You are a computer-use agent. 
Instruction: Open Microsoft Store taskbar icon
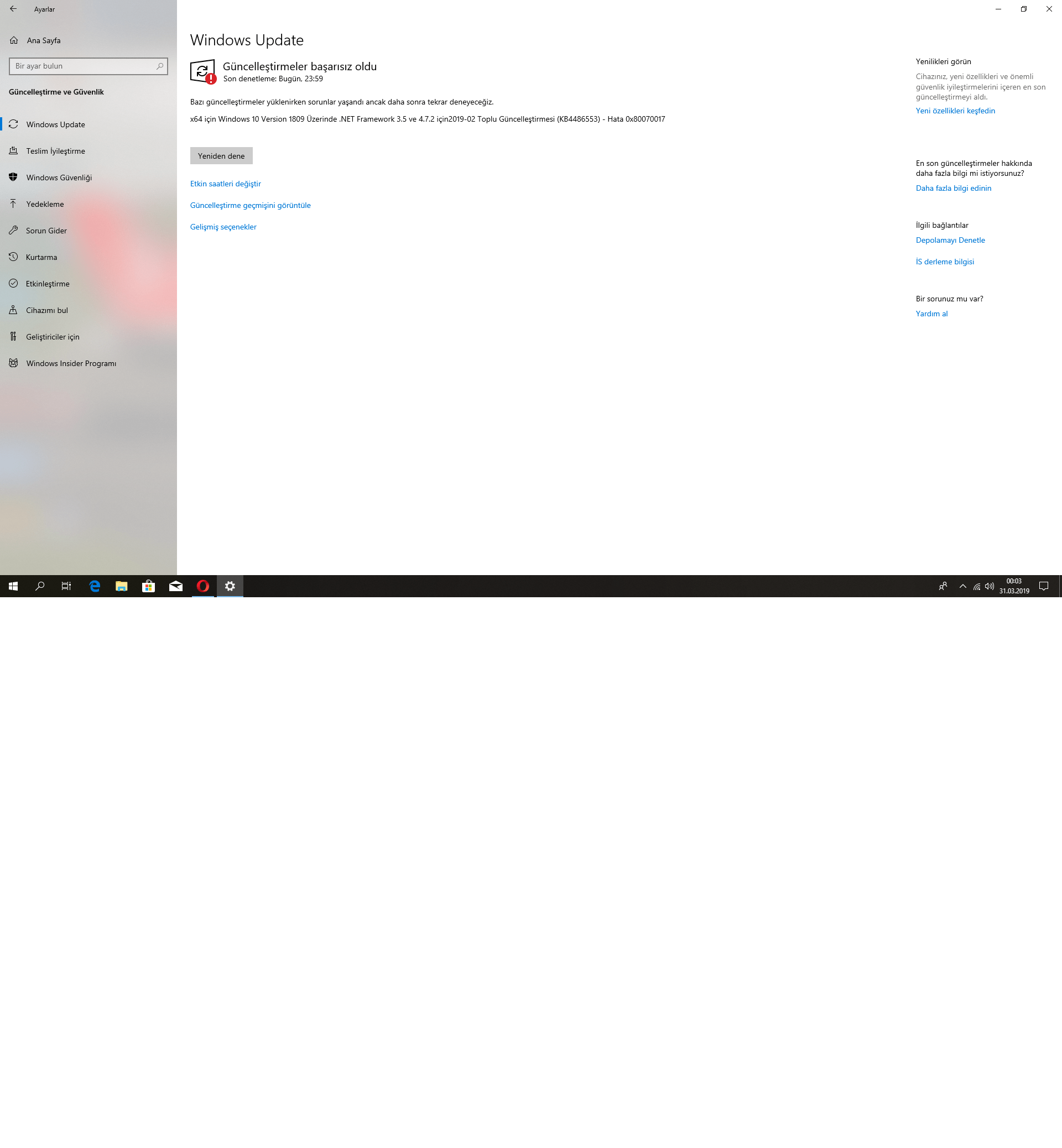[x=148, y=586]
